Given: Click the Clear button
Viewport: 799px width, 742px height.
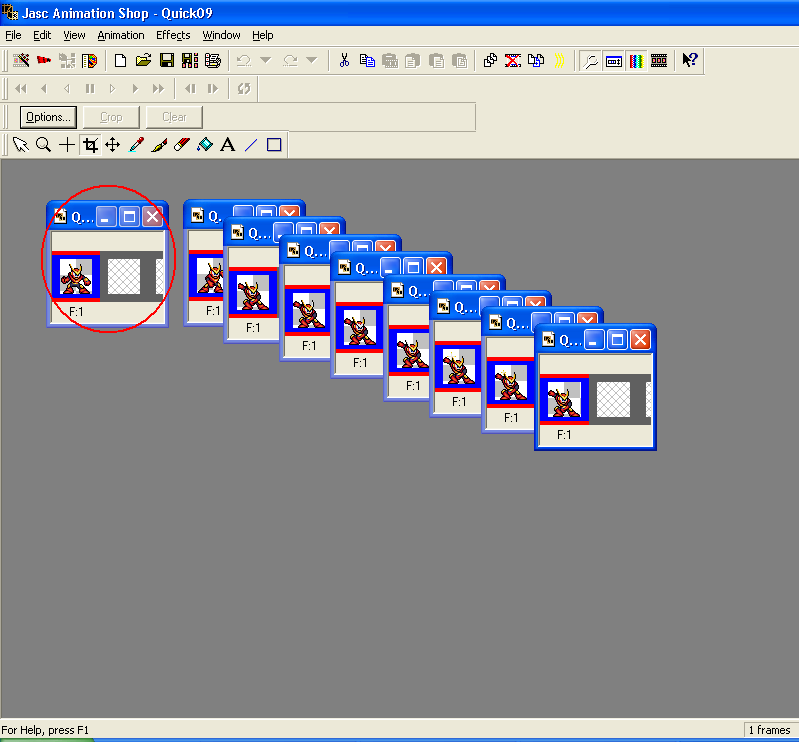Looking at the screenshot, I should click(174, 117).
